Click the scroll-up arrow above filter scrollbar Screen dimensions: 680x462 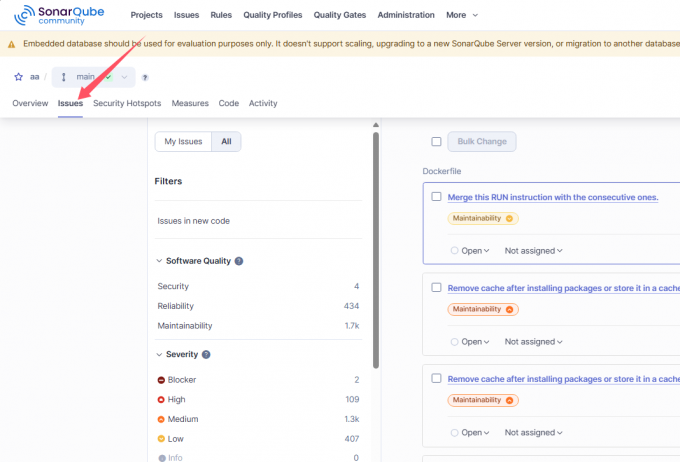tap(376, 125)
